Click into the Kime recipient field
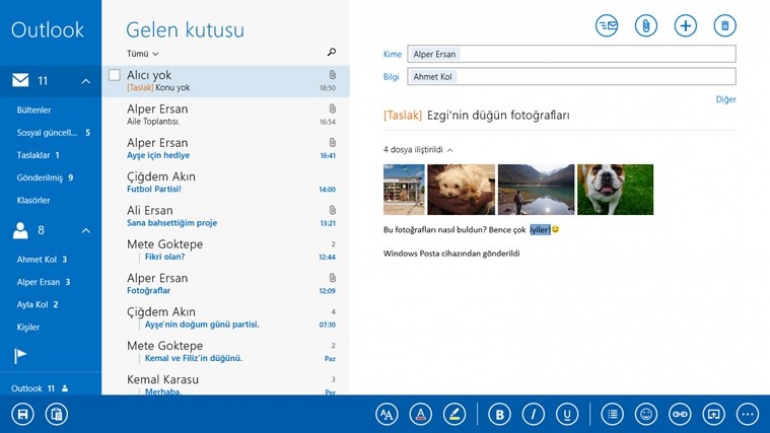 [572, 54]
